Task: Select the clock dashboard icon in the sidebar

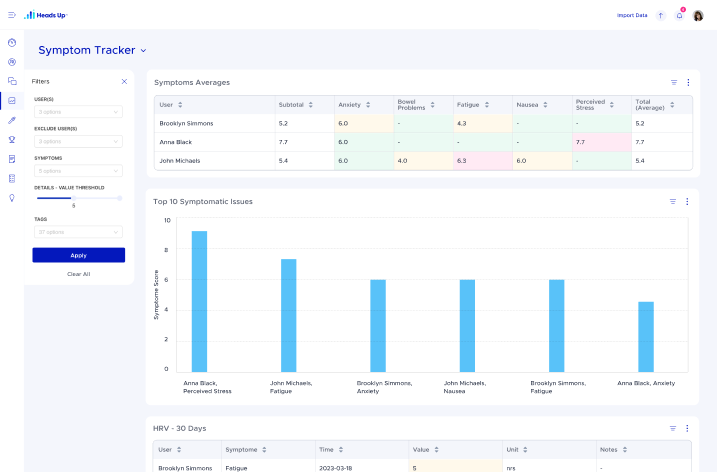Action: [12, 43]
